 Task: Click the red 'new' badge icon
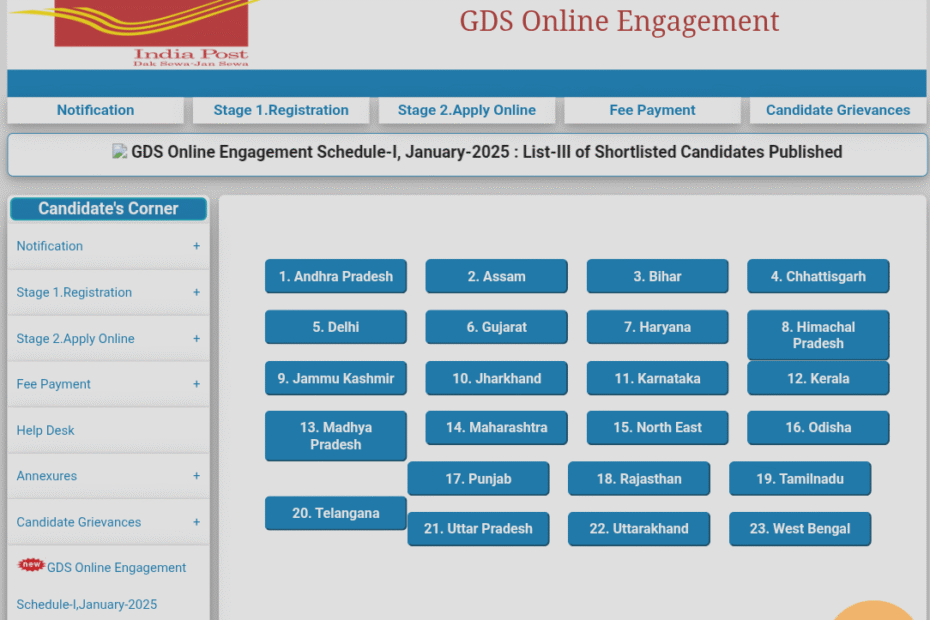31,564
